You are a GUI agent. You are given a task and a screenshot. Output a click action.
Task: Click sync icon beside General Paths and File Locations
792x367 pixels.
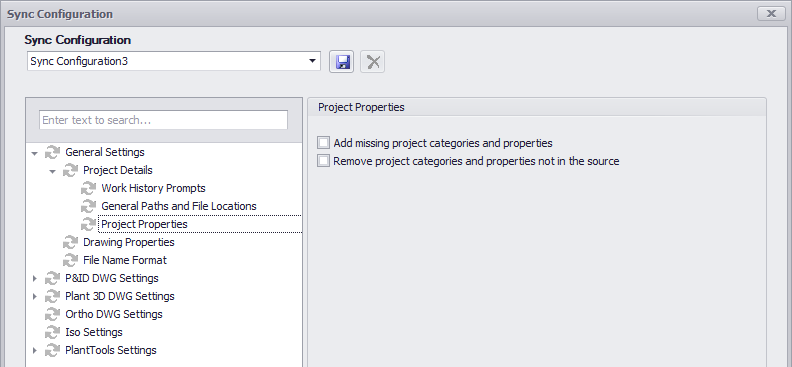[88, 206]
